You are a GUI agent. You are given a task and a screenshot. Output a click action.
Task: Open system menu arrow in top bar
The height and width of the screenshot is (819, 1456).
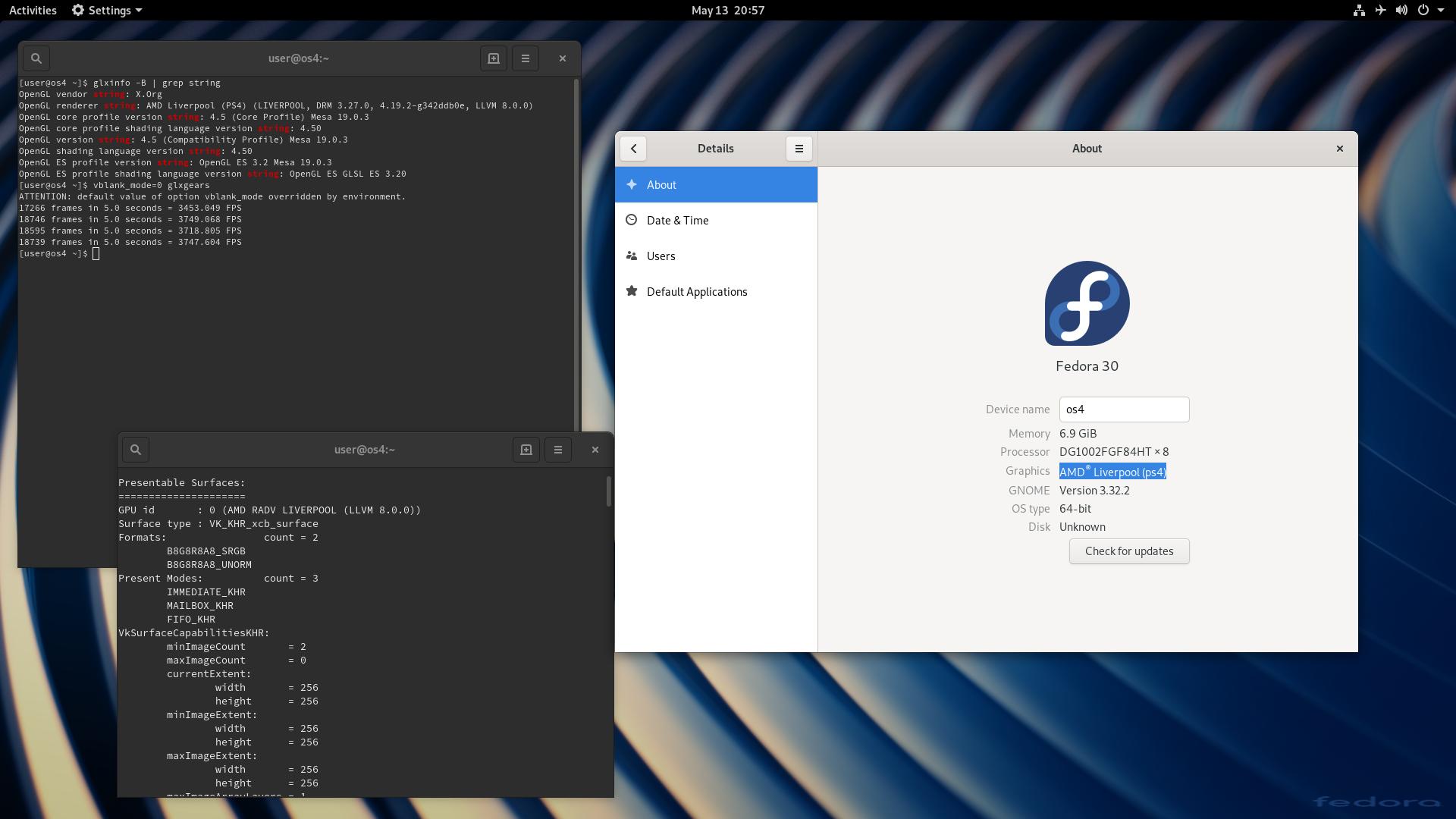click(1441, 11)
